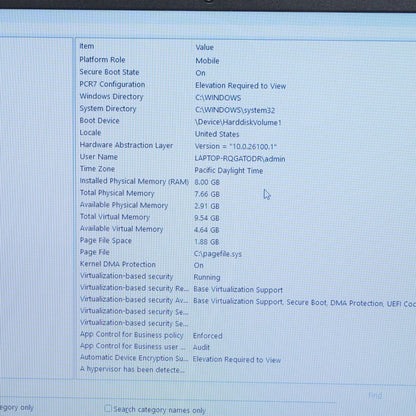Click the value 'Audit'
416x416 pixels.
click(x=201, y=347)
